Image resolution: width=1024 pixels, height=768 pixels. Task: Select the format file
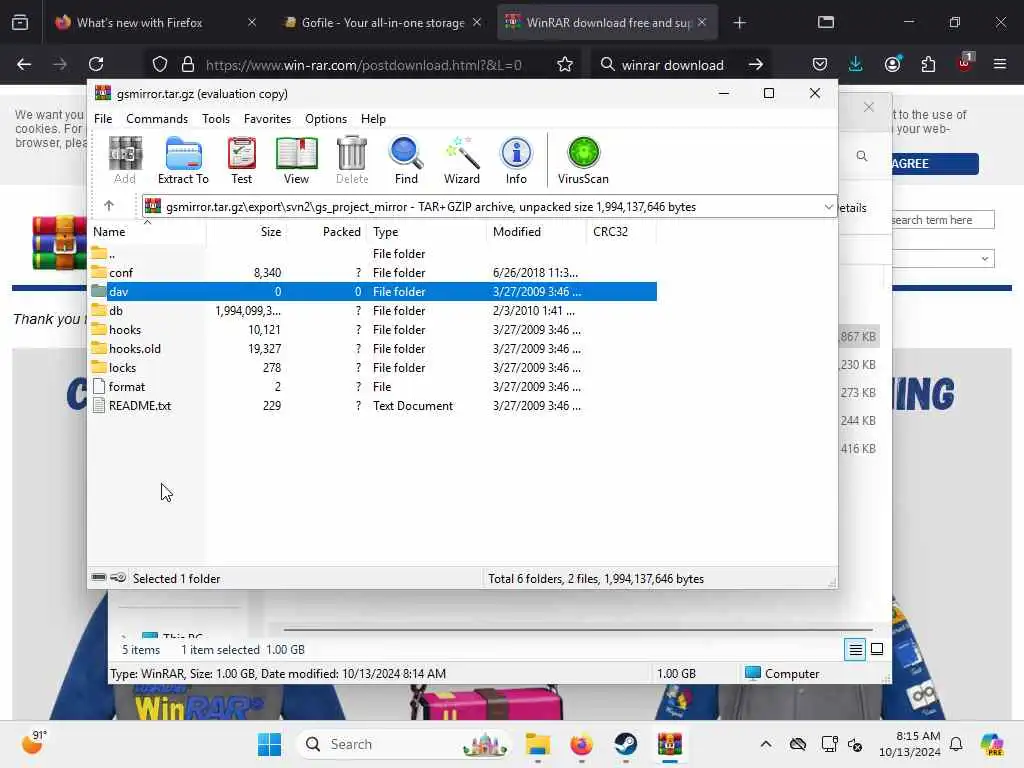[x=372, y=387]
